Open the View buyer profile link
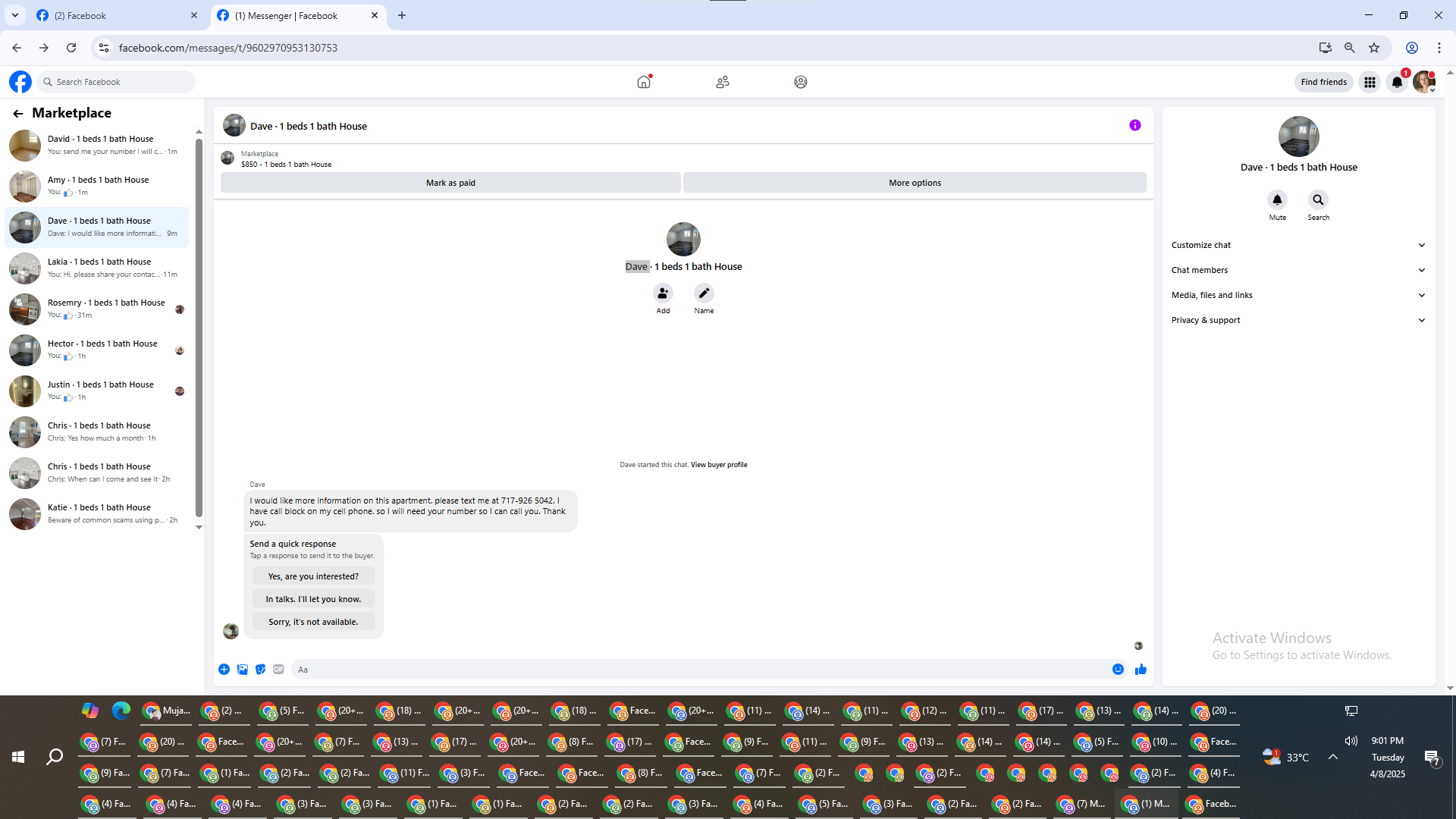 [x=718, y=465]
